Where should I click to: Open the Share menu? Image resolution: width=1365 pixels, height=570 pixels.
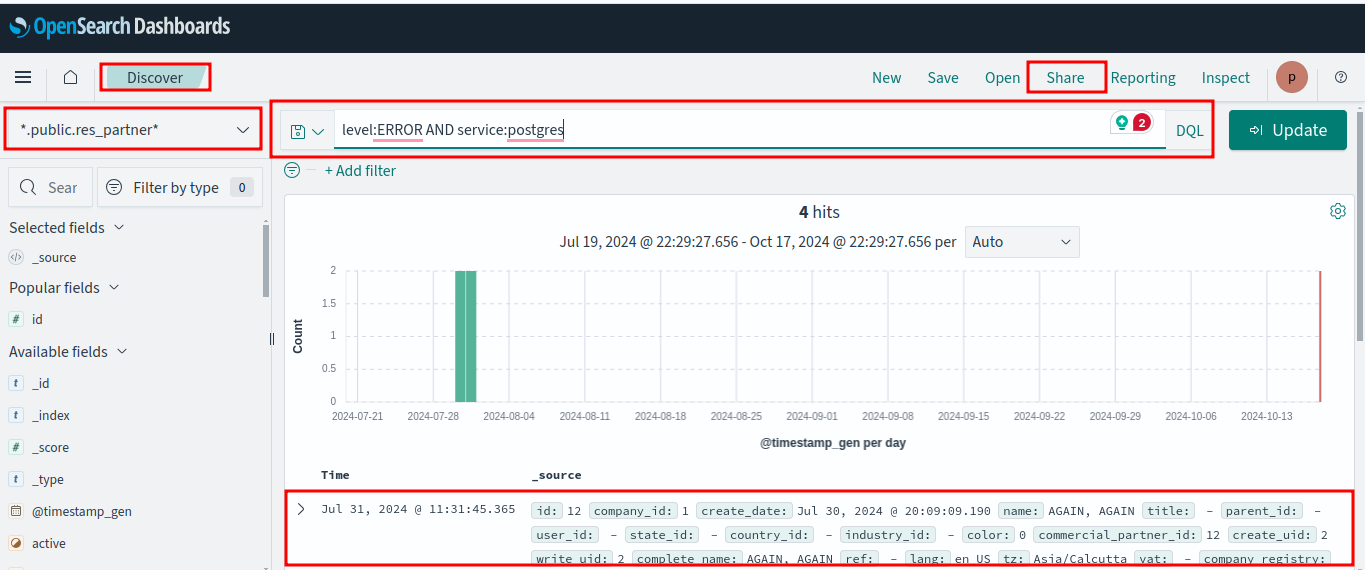1065,78
